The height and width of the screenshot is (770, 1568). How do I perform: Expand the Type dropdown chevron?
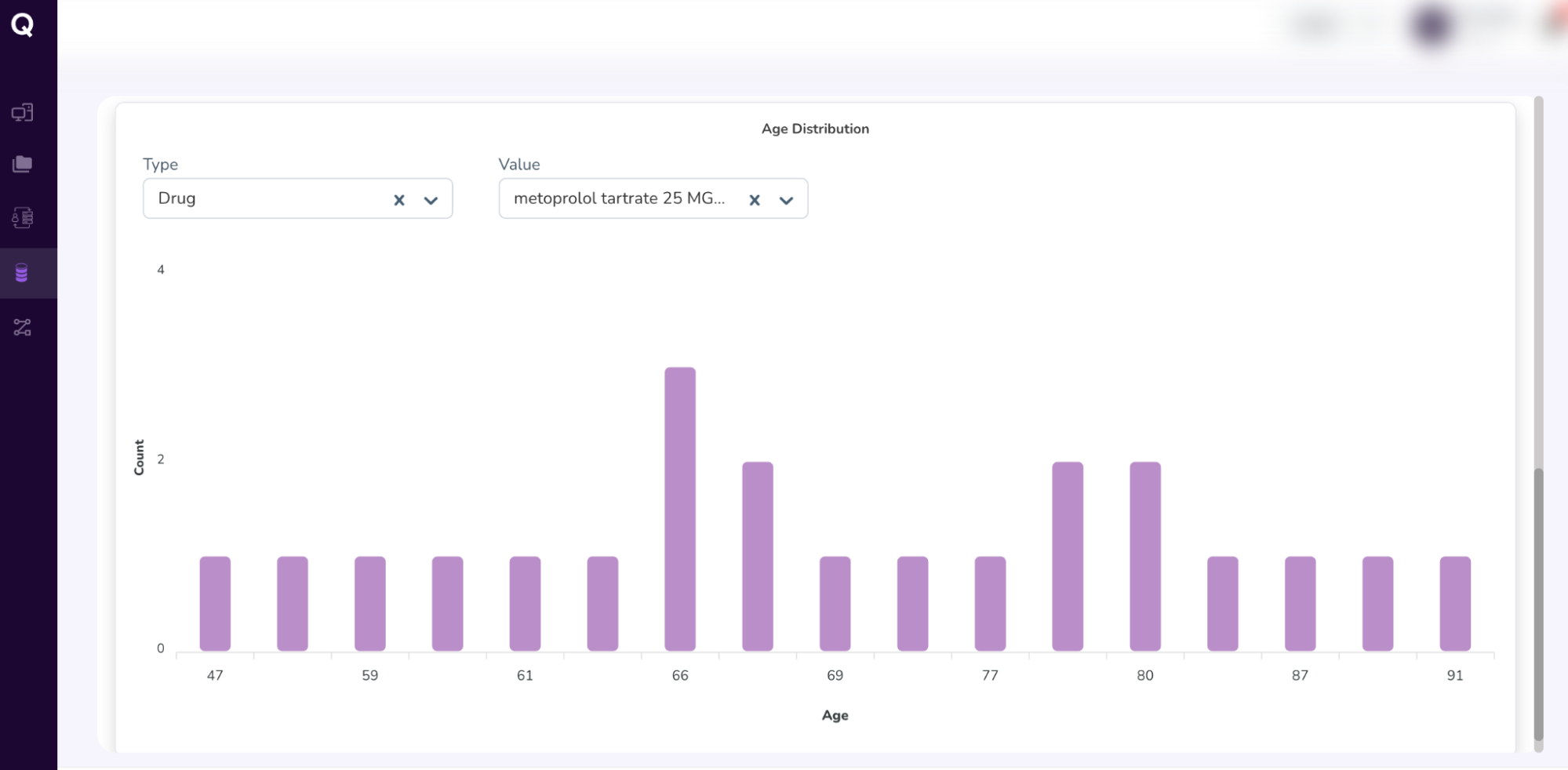pyautogui.click(x=431, y=200)
